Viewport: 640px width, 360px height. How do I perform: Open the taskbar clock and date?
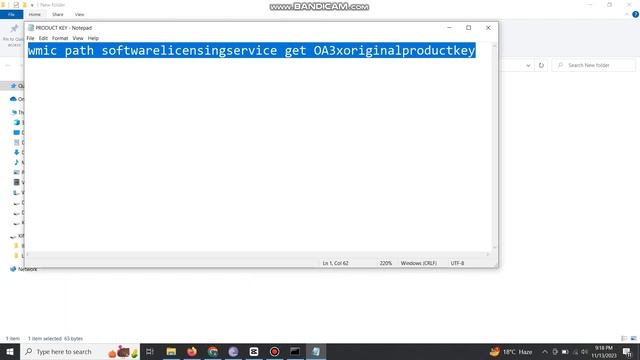coord(604,351)
